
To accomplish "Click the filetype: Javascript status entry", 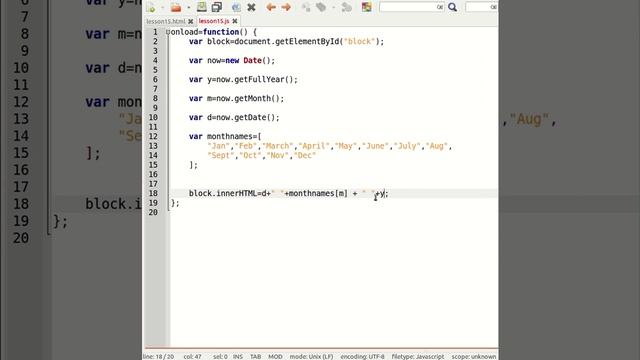I will click(x=418, y=356).
